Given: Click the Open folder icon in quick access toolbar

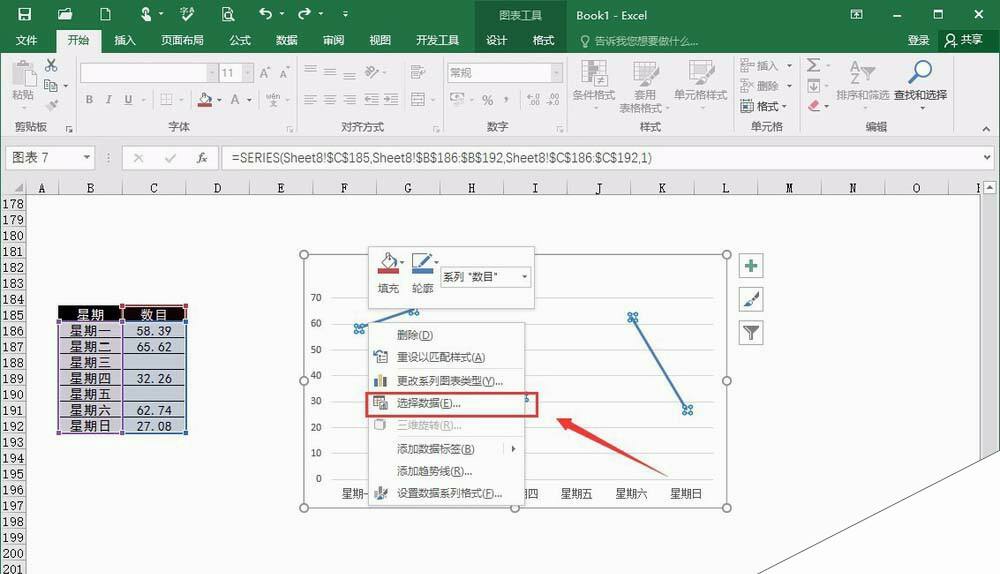Looking at the screenshot, I should coord(65,14).
